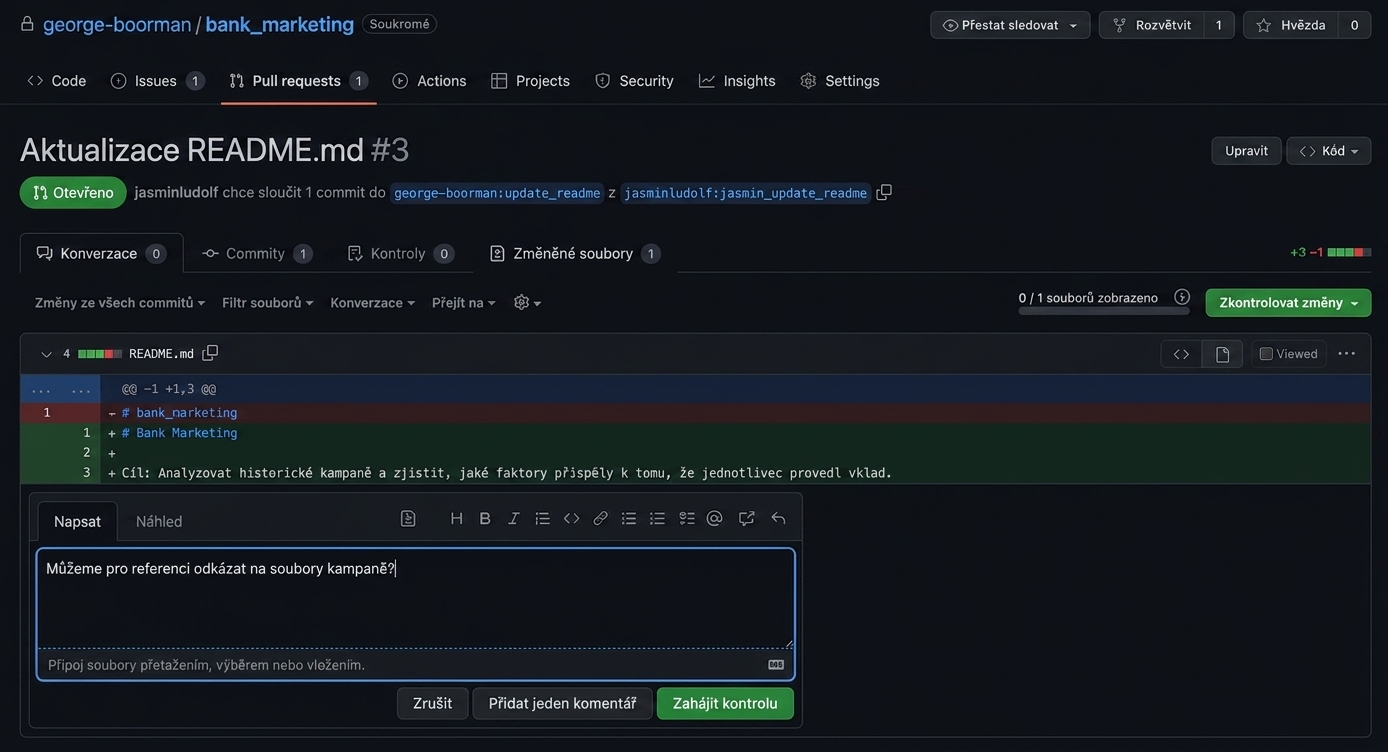Viewport: 1388px width, 752px height.
Task: Click the git pull request icon in Otevřeno badge
Action: (40, 192)
